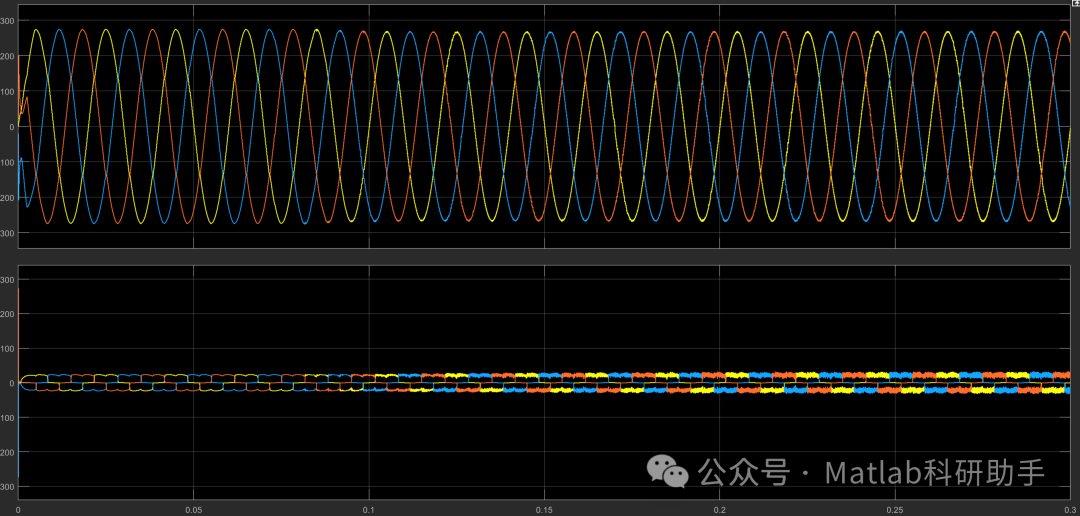Viewport: 1080px width, 516px height.
Task: Select the upper plot with large three-phase sinusoids
Action: (544, 127)
